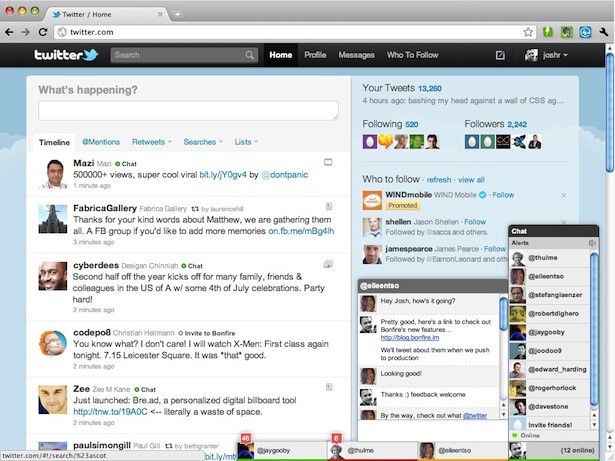Click the joshr profile avatar in header

pos(531,55)
